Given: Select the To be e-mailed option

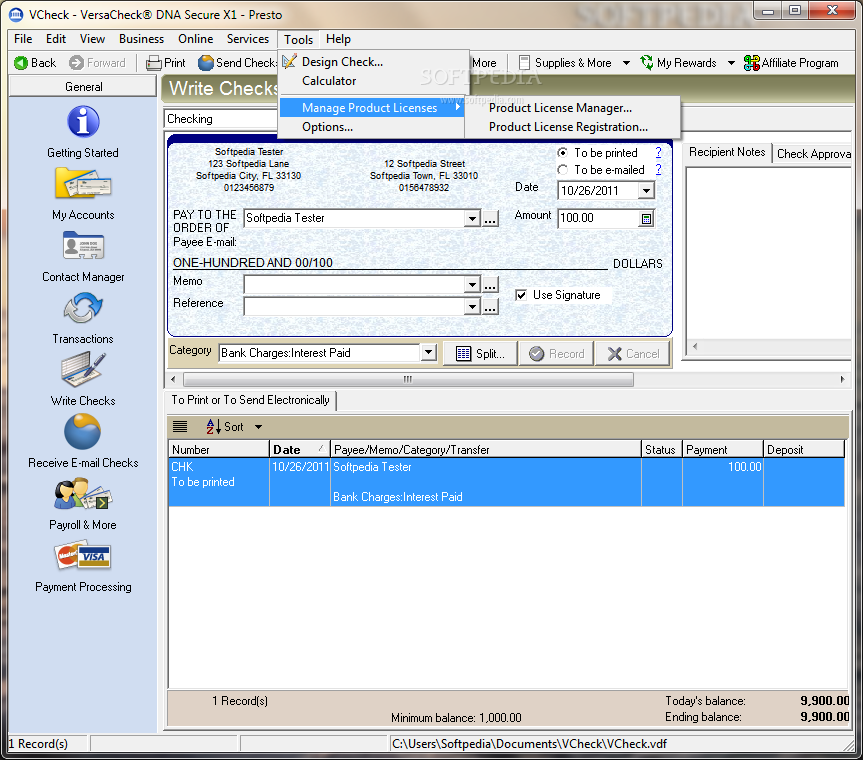Looking at the screenshot, I should (562, 170).
